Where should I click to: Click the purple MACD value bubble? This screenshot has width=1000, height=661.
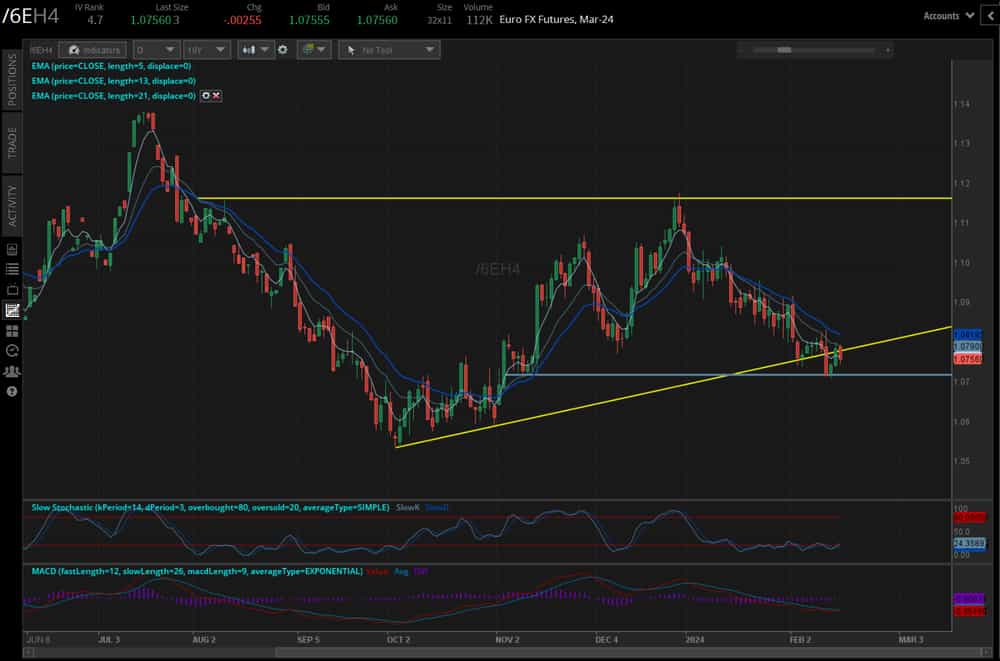(x=969, y=599)
